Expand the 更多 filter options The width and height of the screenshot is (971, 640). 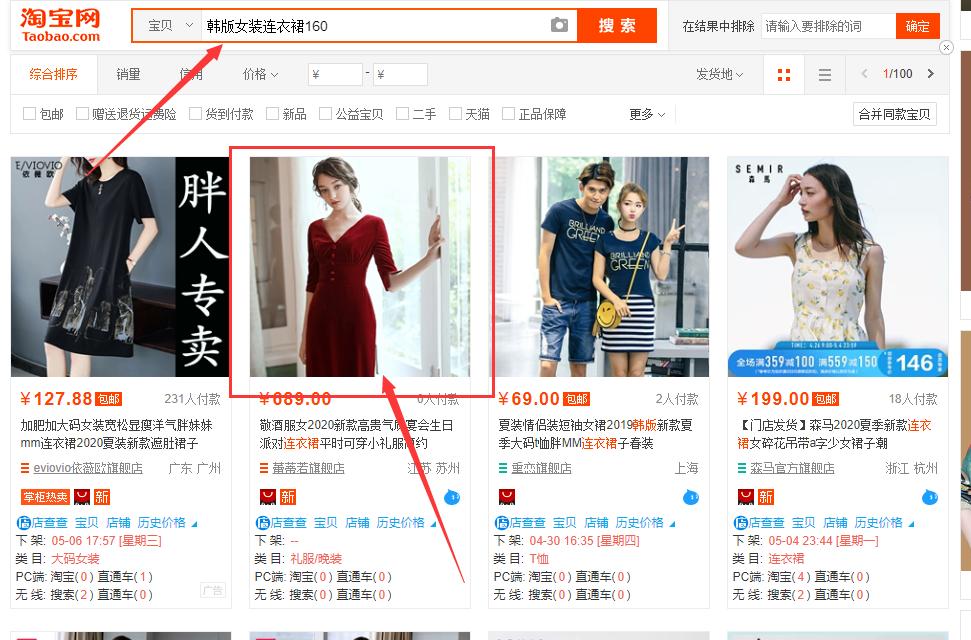tap(641, 113)
